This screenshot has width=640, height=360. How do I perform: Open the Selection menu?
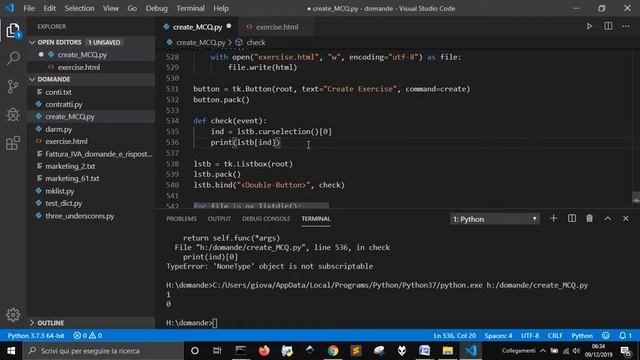[x=79, y=8]
